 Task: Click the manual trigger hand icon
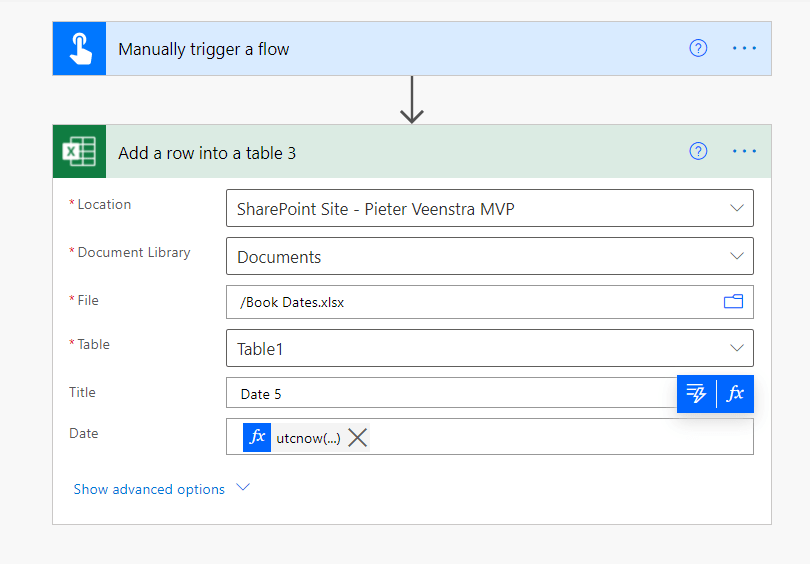point(80,49)
